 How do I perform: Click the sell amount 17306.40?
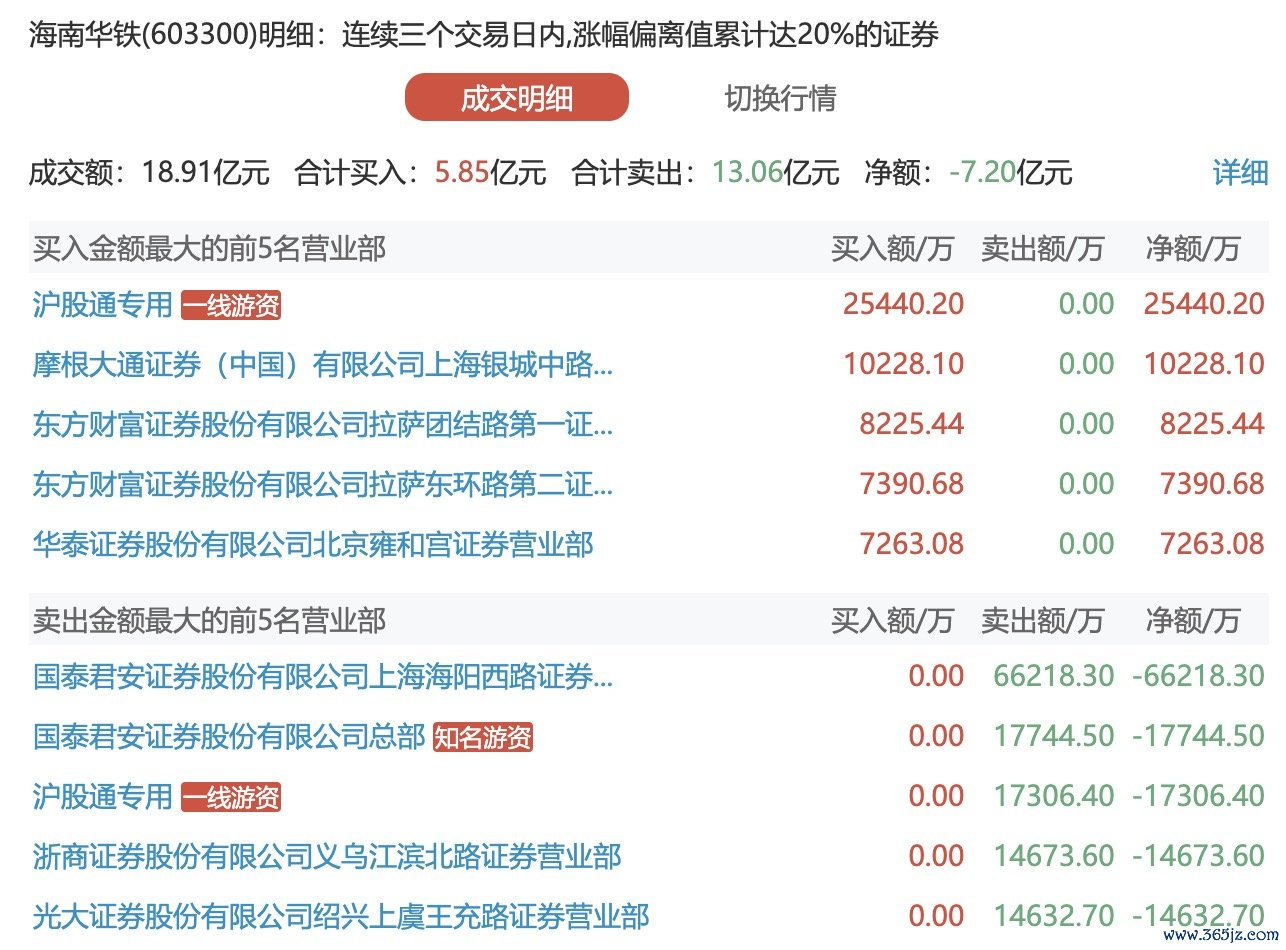pyautogui.click(x=1054, y=796)
